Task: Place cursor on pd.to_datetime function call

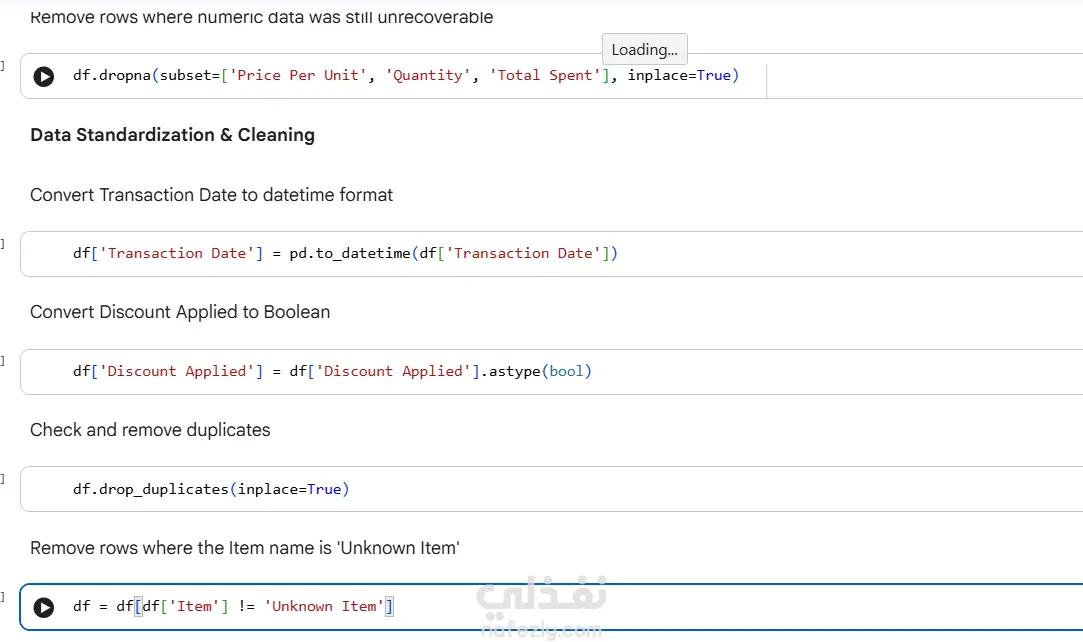Action: click(350, 253)
